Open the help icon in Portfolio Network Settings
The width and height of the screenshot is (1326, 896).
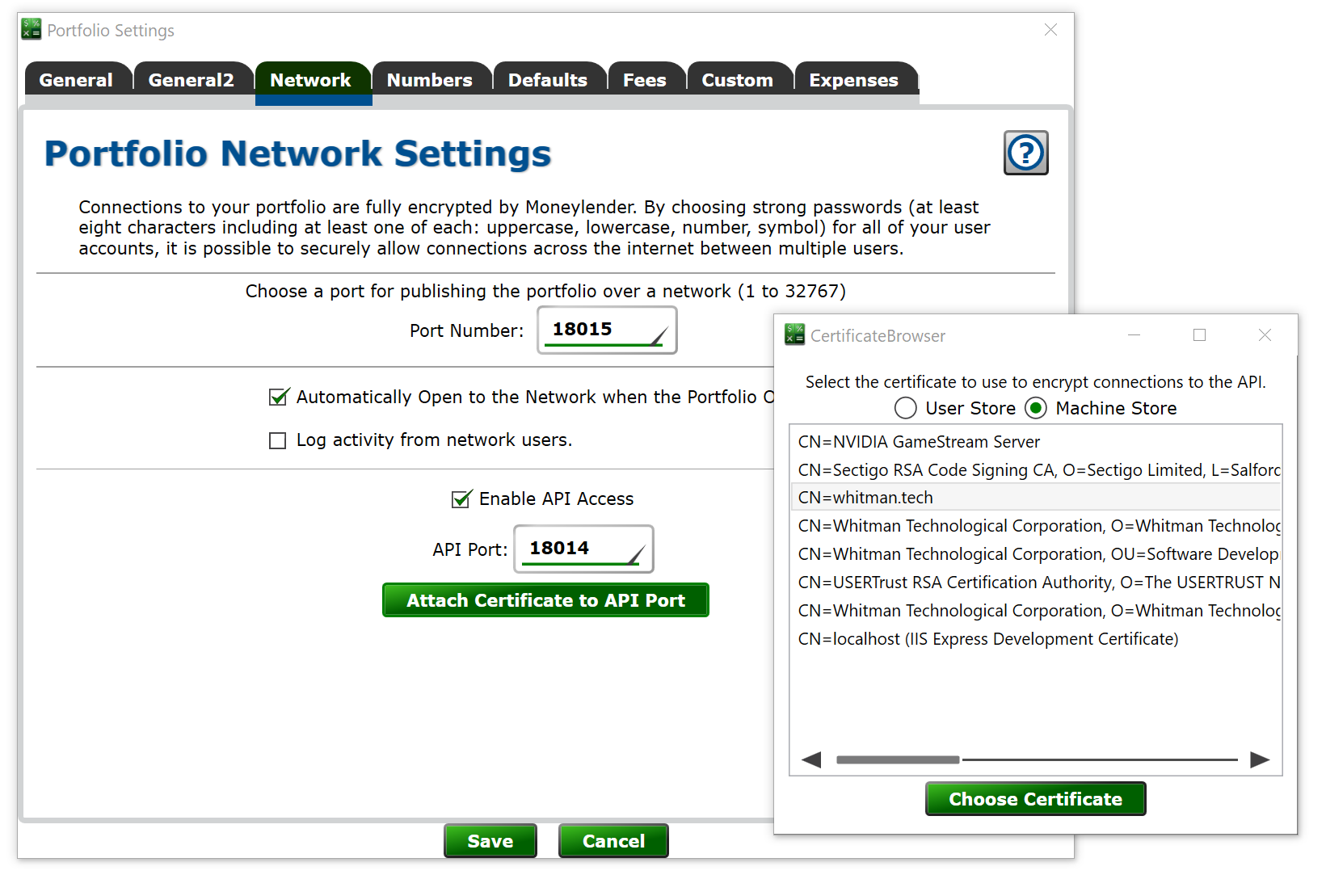click(x=1025, y=153)
